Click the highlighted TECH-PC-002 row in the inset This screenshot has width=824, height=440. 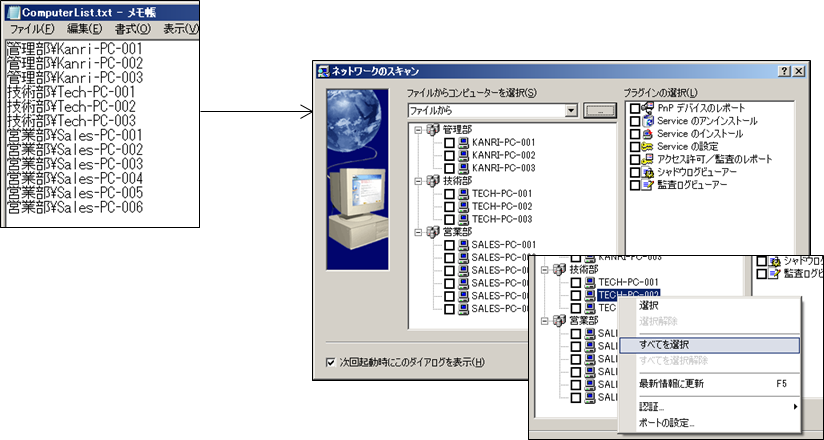click(629, 294)
